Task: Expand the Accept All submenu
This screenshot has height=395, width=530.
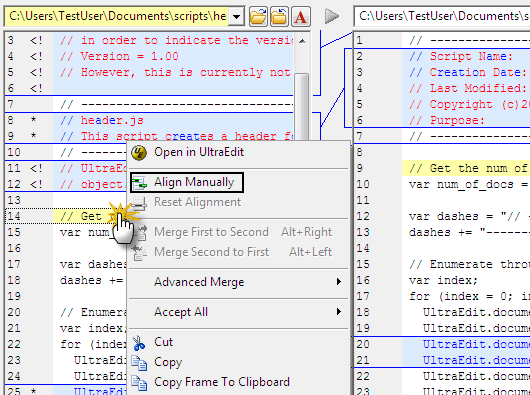Action: pos(239,312)
